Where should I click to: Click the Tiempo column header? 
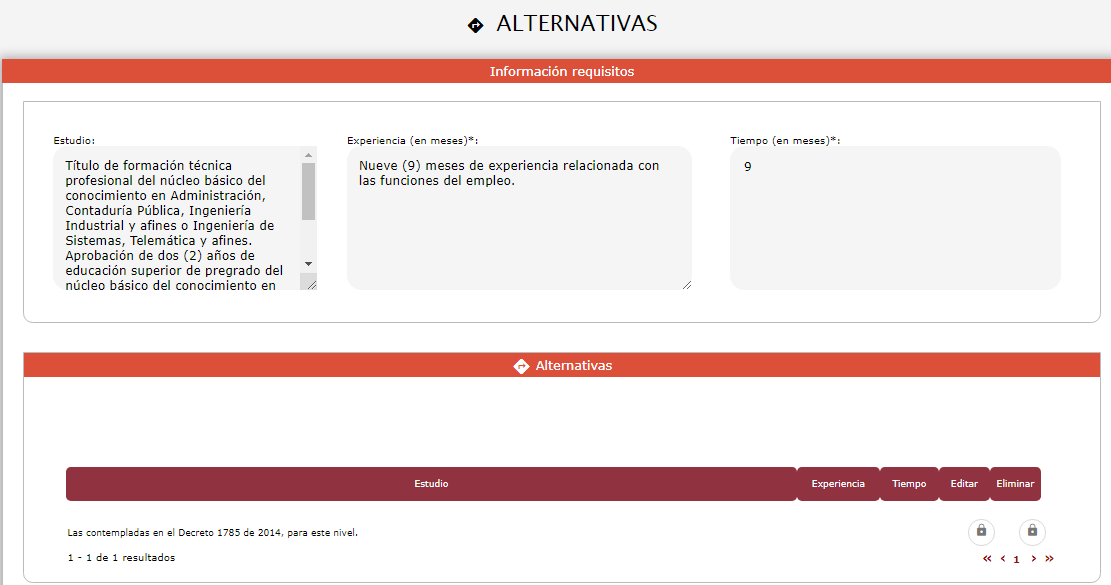909,484
